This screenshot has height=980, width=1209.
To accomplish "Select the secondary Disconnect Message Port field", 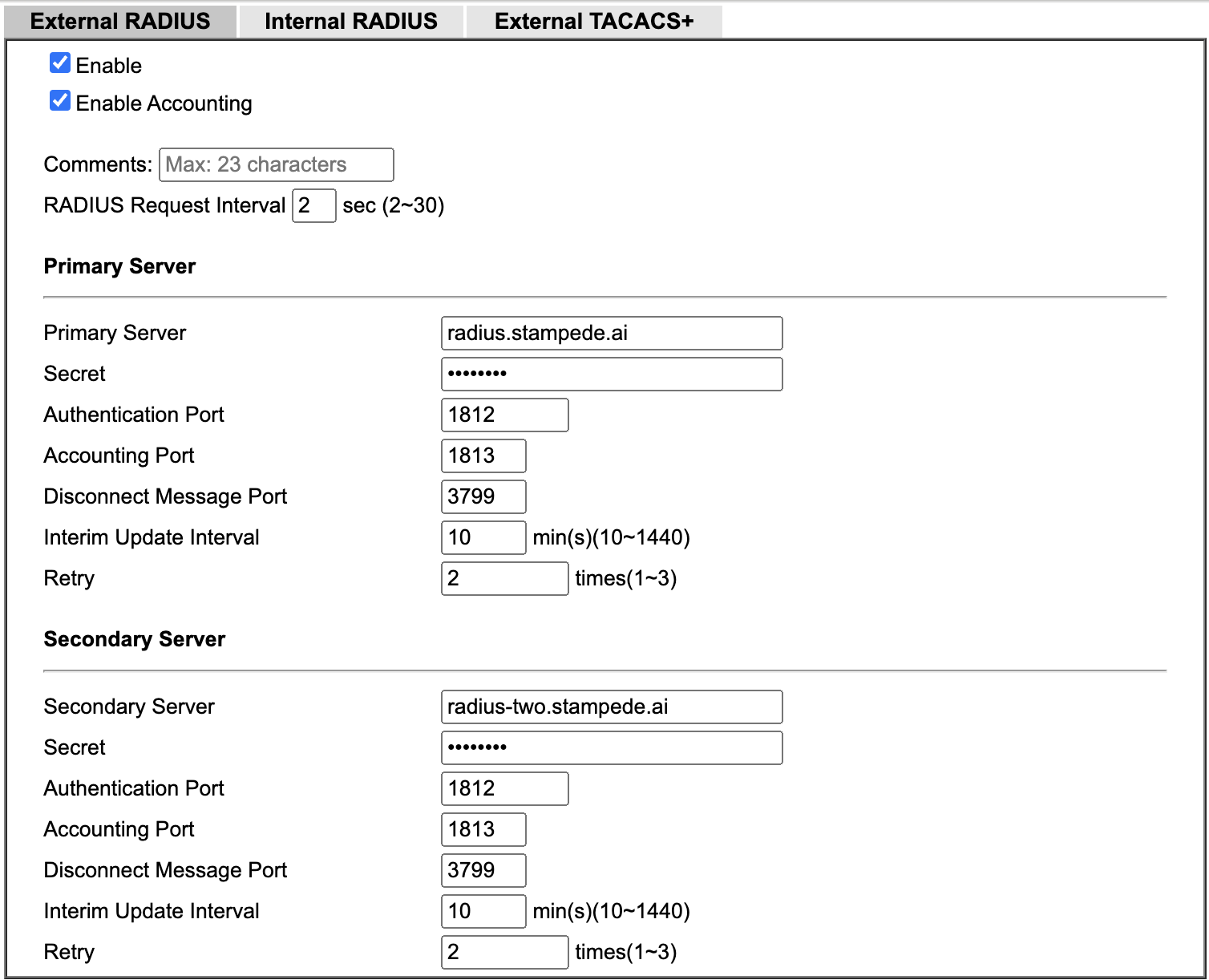I will pos(483,870).
